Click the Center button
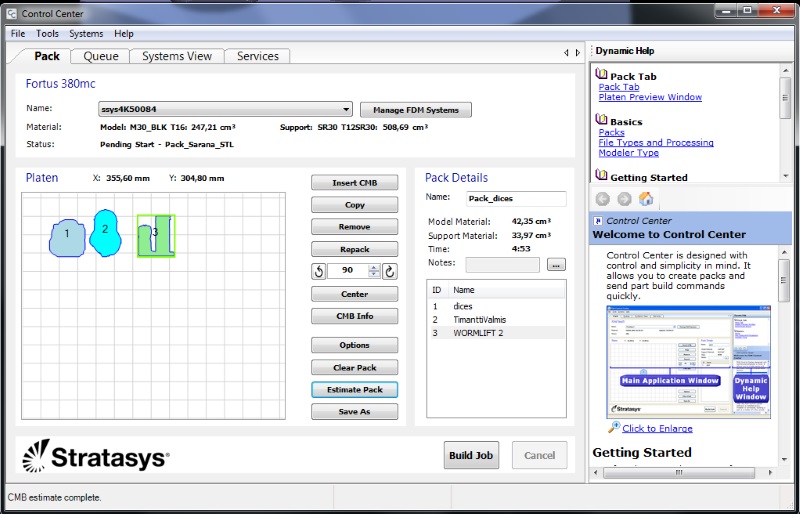The width and height of the screenshot is (800, 514). click(355, 294)
